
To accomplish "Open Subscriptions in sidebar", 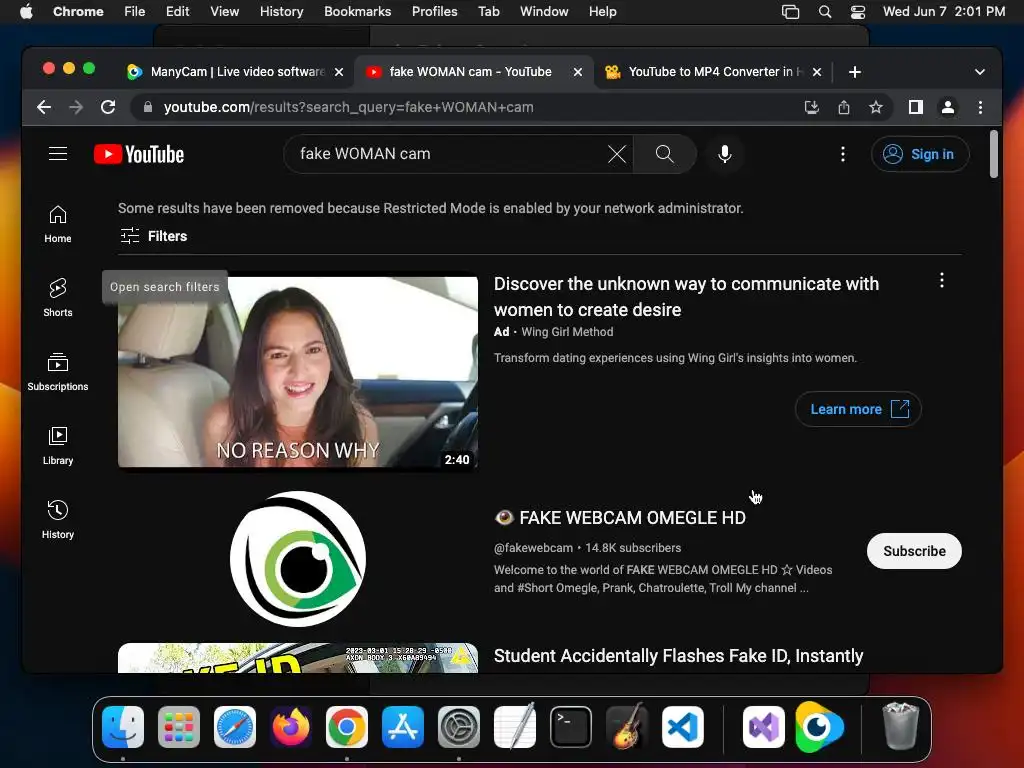I will click(x=58, y=372).
